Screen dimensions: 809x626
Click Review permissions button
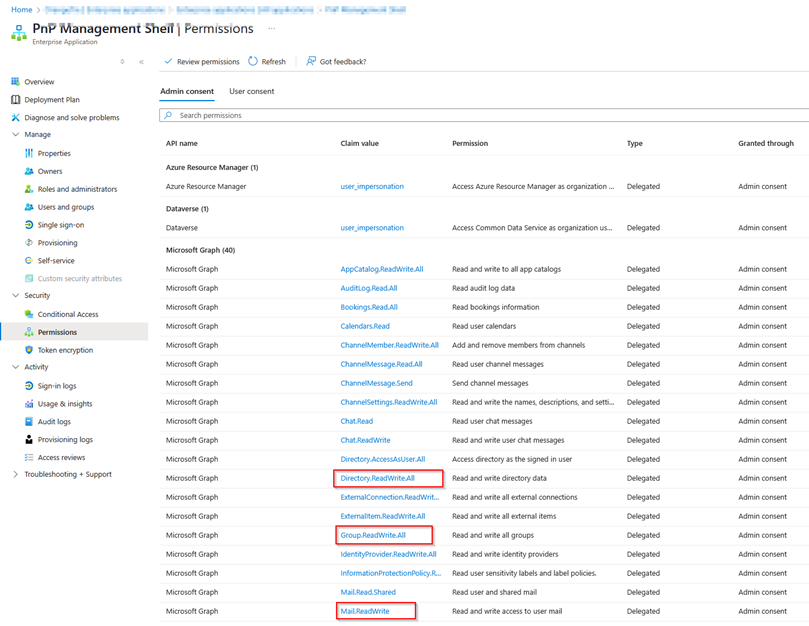coord(202,61)
